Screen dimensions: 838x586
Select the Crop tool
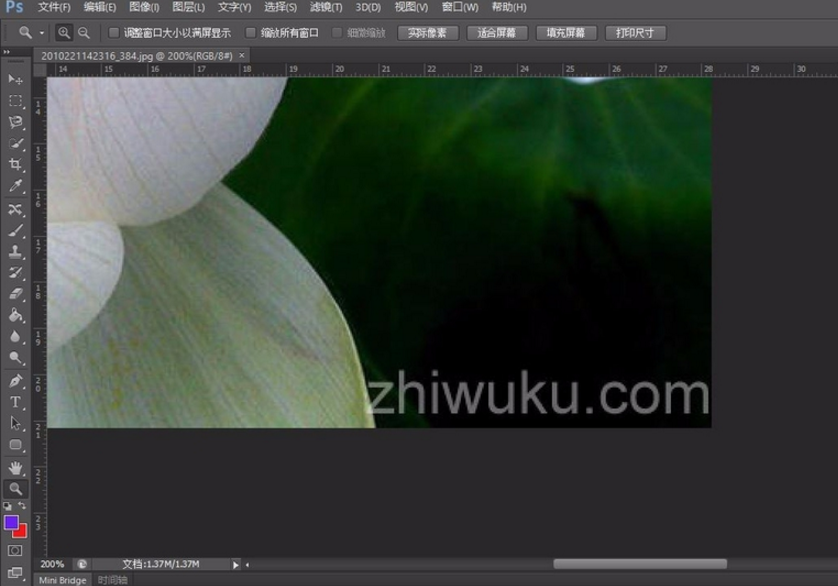(15, 165)
